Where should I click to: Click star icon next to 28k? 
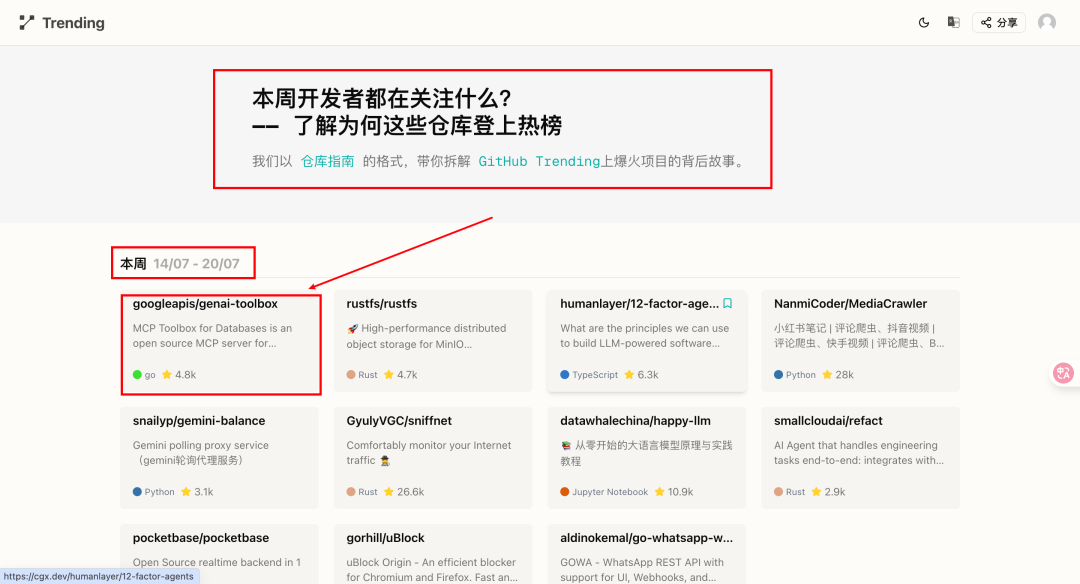click(x=827, y=375)
